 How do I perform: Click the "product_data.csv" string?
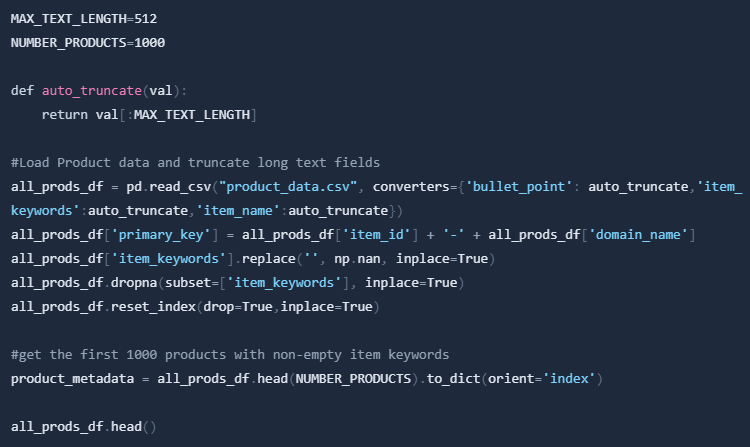(x=288, y=186)
